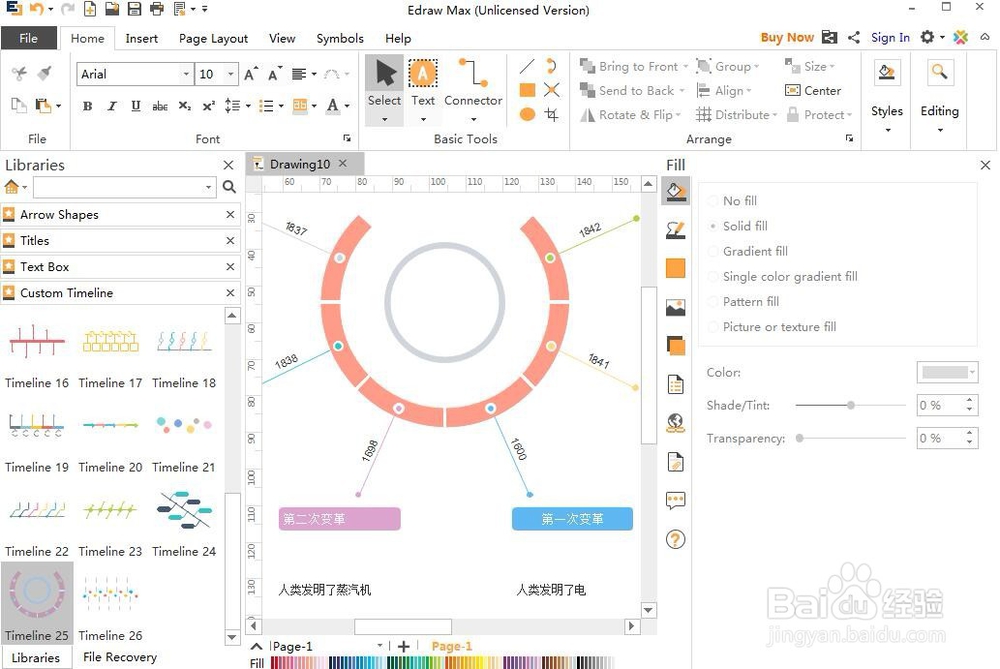Apply Underline formatting

pyautogui.click(x=135, y=106)
